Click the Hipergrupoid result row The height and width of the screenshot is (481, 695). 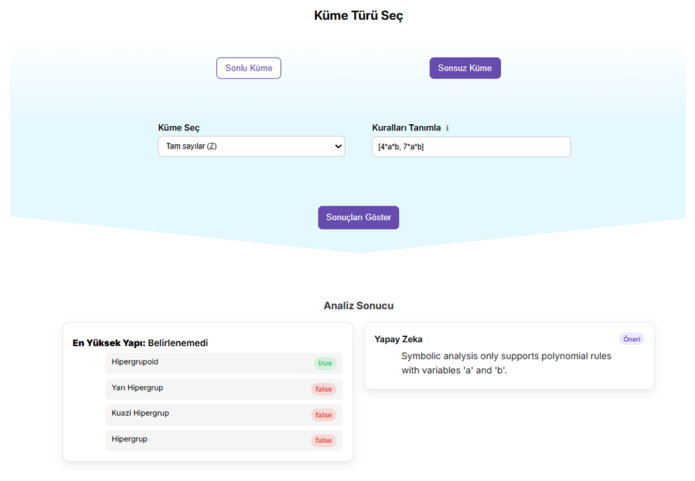pos(224,363)
